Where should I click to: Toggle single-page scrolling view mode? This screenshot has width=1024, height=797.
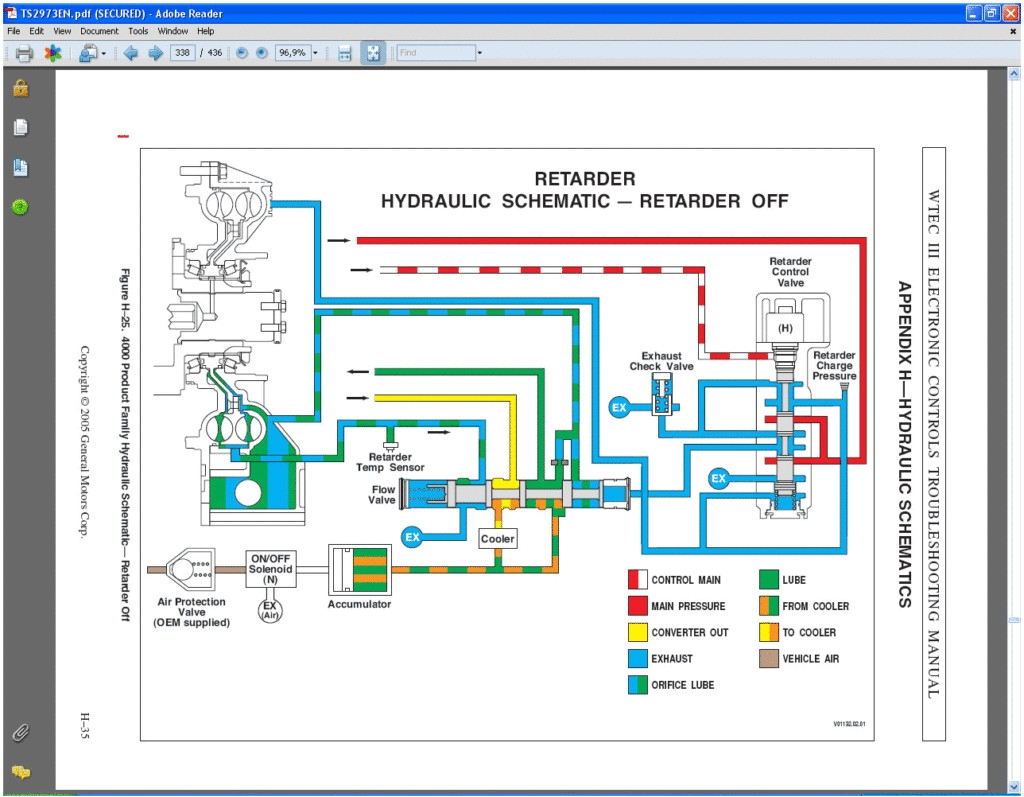345,52
